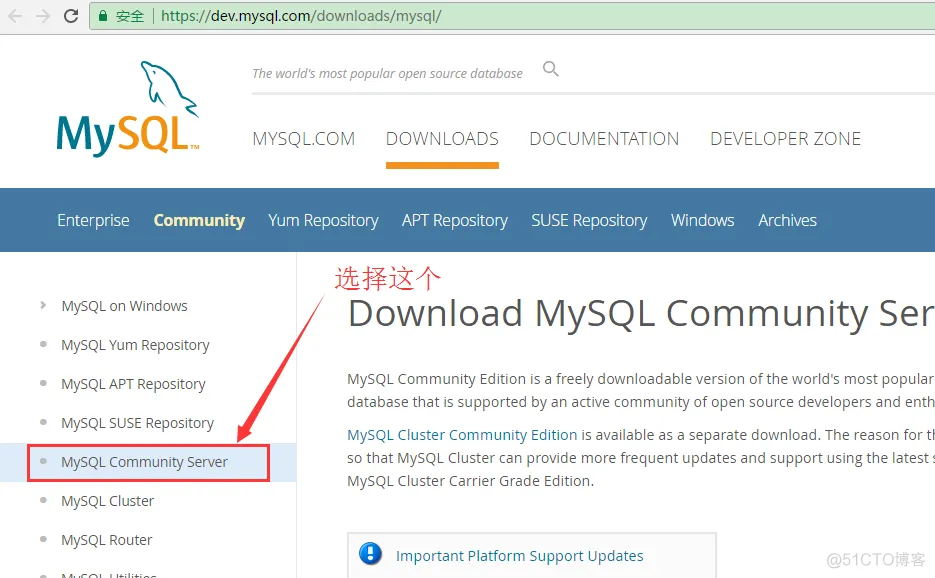Open MySQL Yum Repository sidebar link
The image size is (935, 578).
(135, 345)
